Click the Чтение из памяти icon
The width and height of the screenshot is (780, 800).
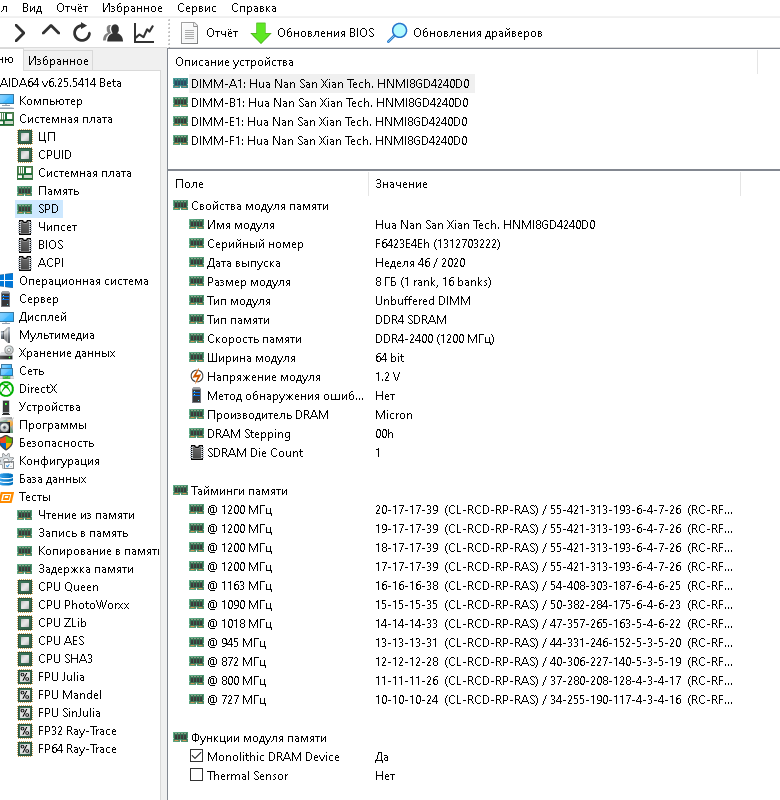pyautogui.click(x=24, y=515)
